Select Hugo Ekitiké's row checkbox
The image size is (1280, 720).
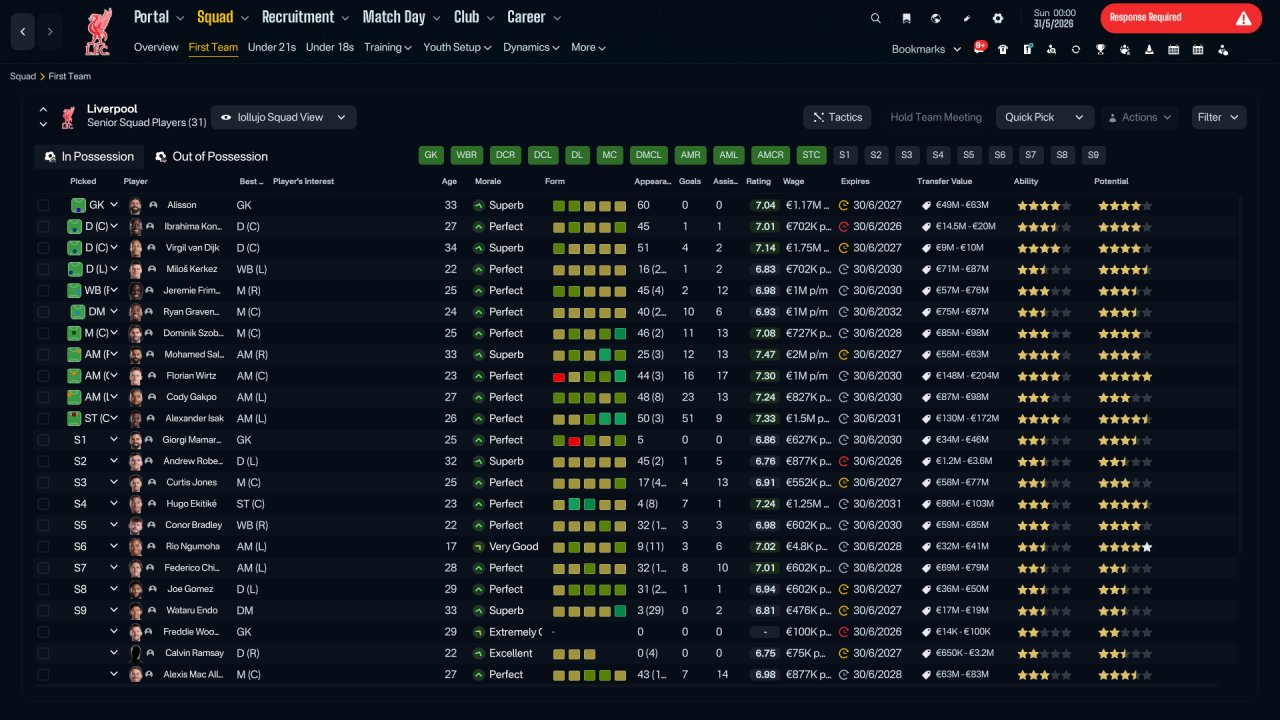43,504
